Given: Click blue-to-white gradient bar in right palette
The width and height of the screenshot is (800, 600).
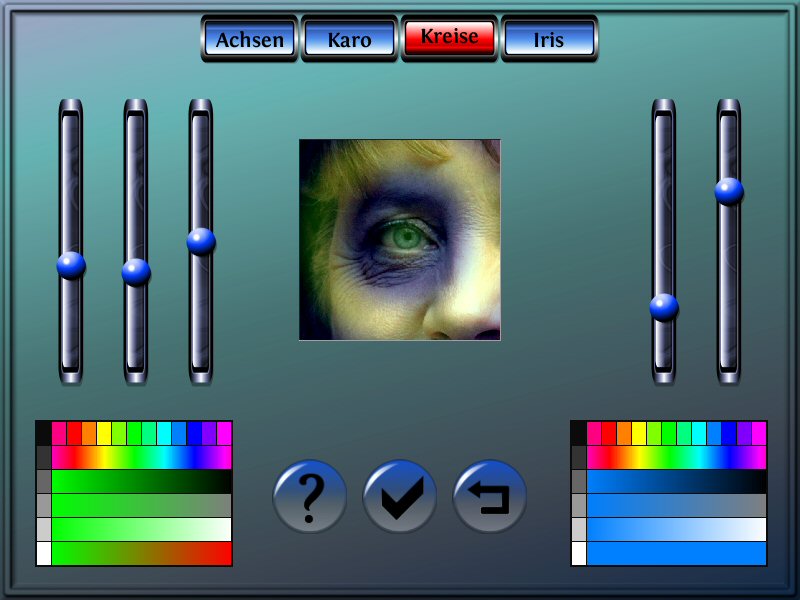Looking at the screenshot, I should pyautogui.click(x=677, y=530).
